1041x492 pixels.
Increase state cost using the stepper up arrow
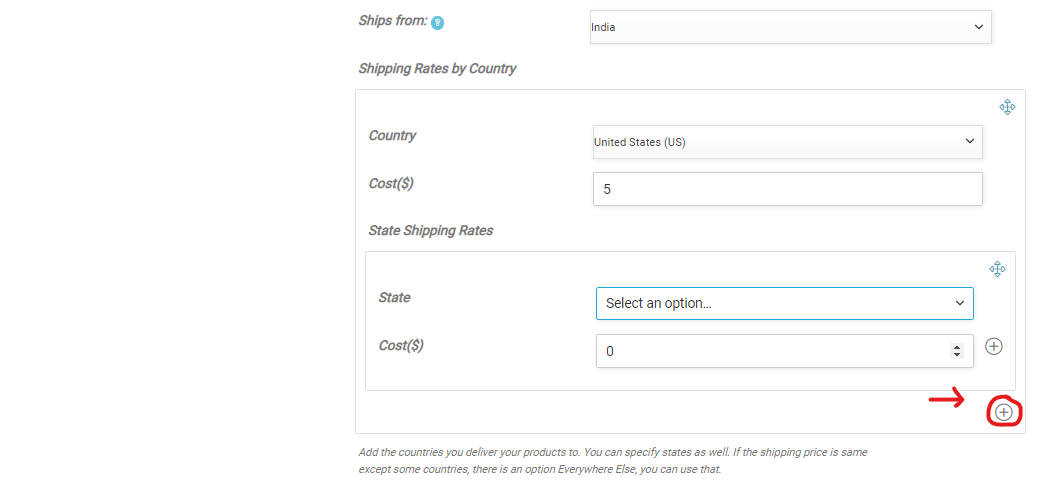point(957,346)
